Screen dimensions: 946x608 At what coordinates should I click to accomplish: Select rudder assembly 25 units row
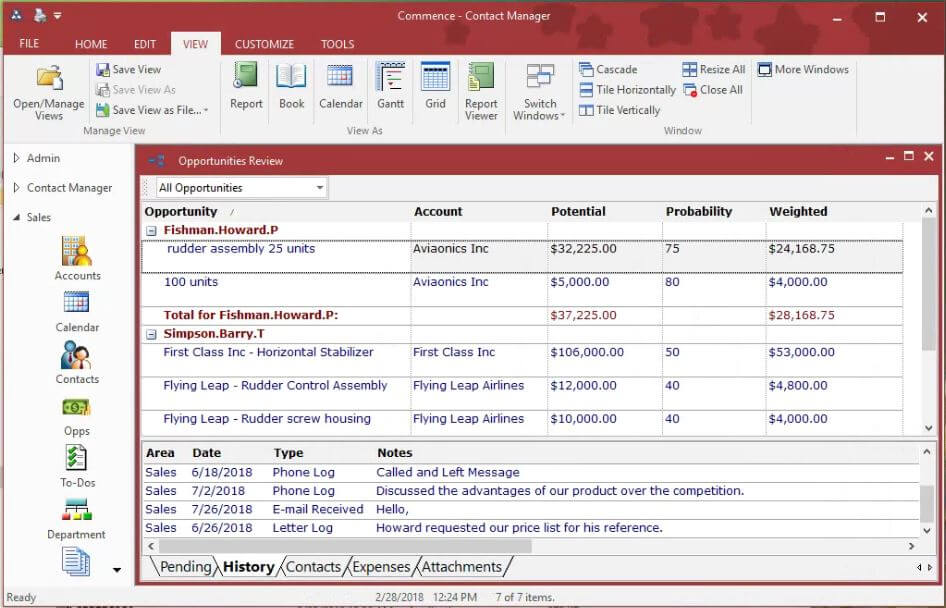pos(522,257)
